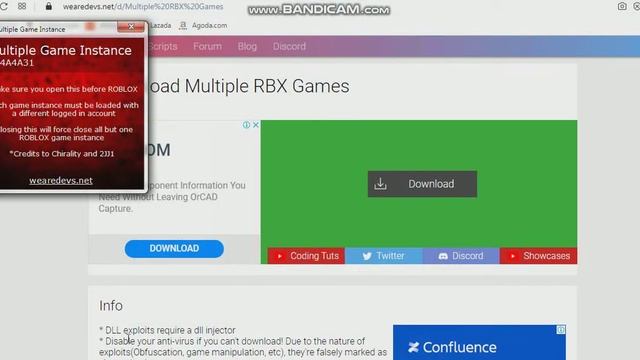Click the download arrow icon in Download button
This screenshot has height=360, width=640.
coord(380,184)
